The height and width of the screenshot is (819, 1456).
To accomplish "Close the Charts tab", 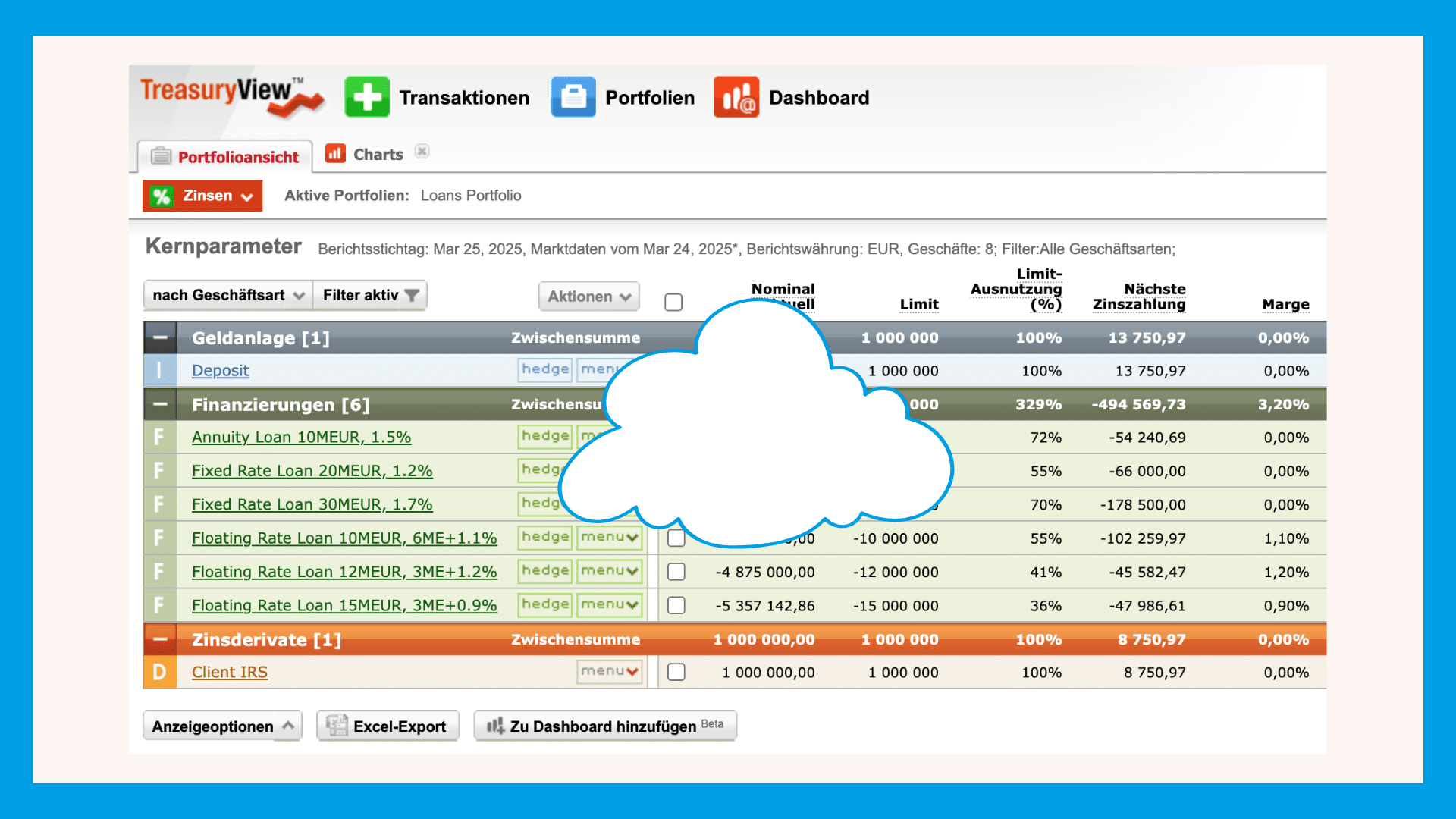I will coord(422,151).
